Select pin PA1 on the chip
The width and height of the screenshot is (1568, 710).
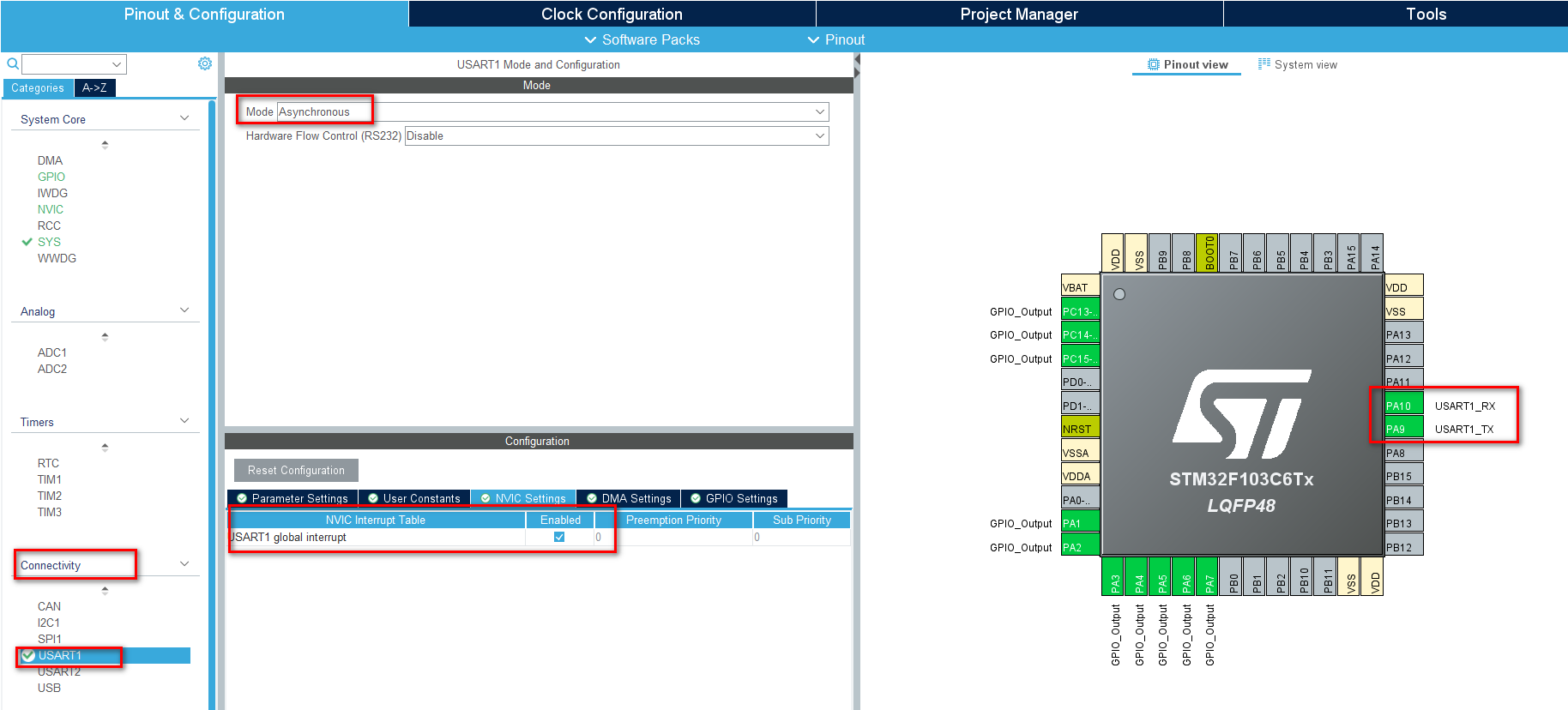[1080, 523]
